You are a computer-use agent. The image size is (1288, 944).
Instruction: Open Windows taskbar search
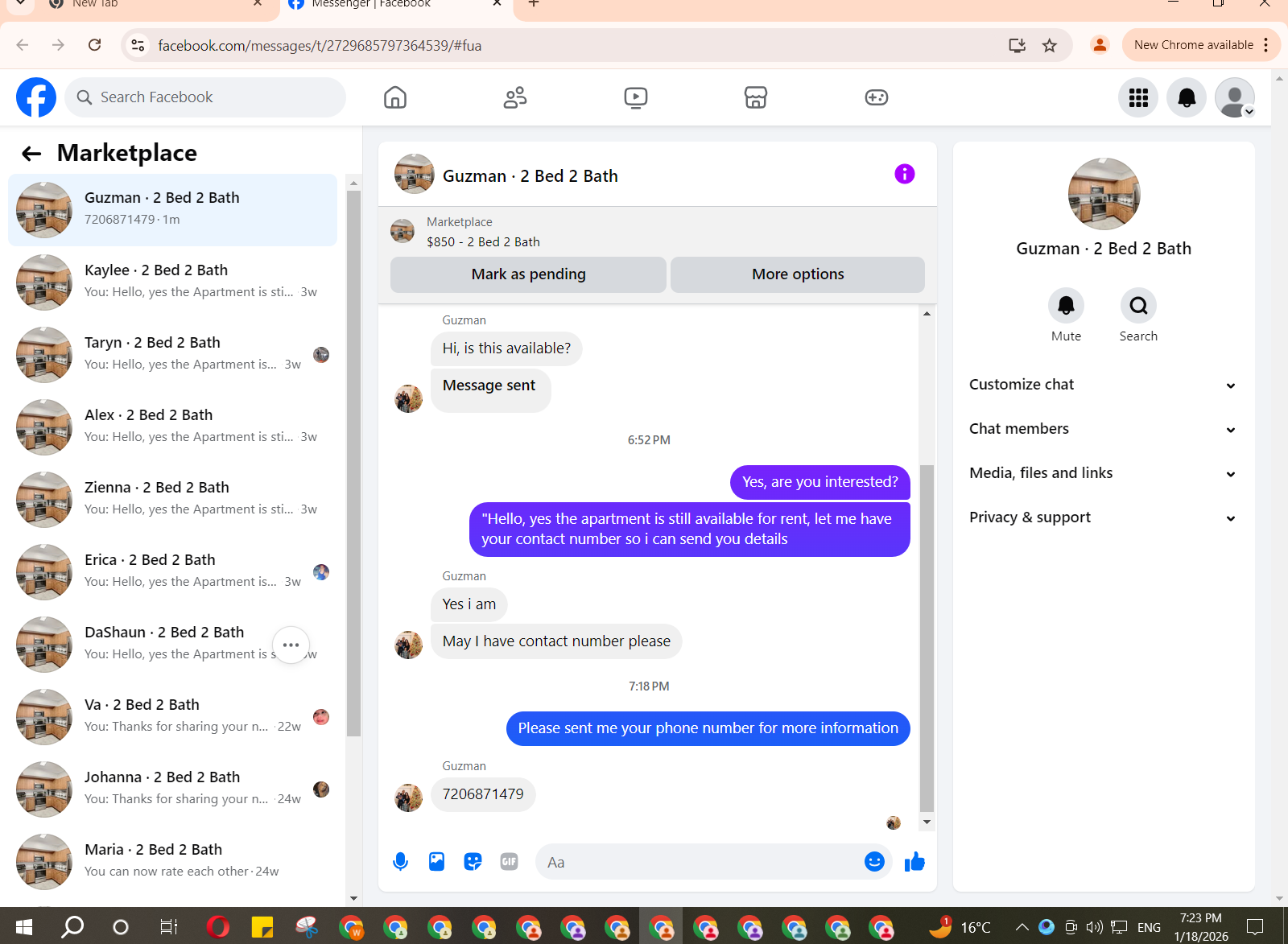point(73,927)
